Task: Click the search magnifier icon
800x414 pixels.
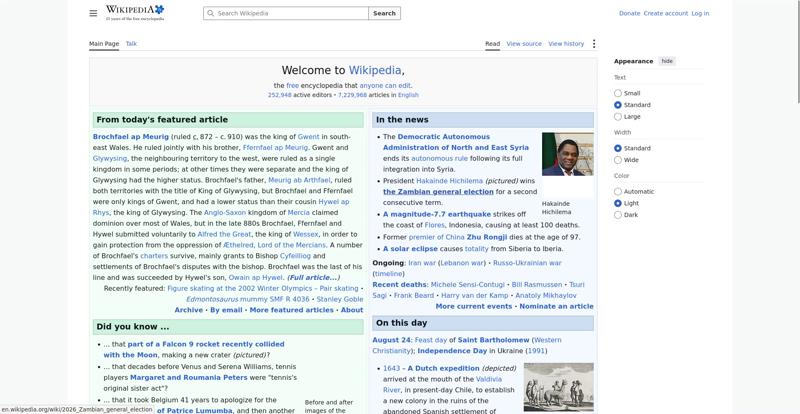Action: pos(210,13)
